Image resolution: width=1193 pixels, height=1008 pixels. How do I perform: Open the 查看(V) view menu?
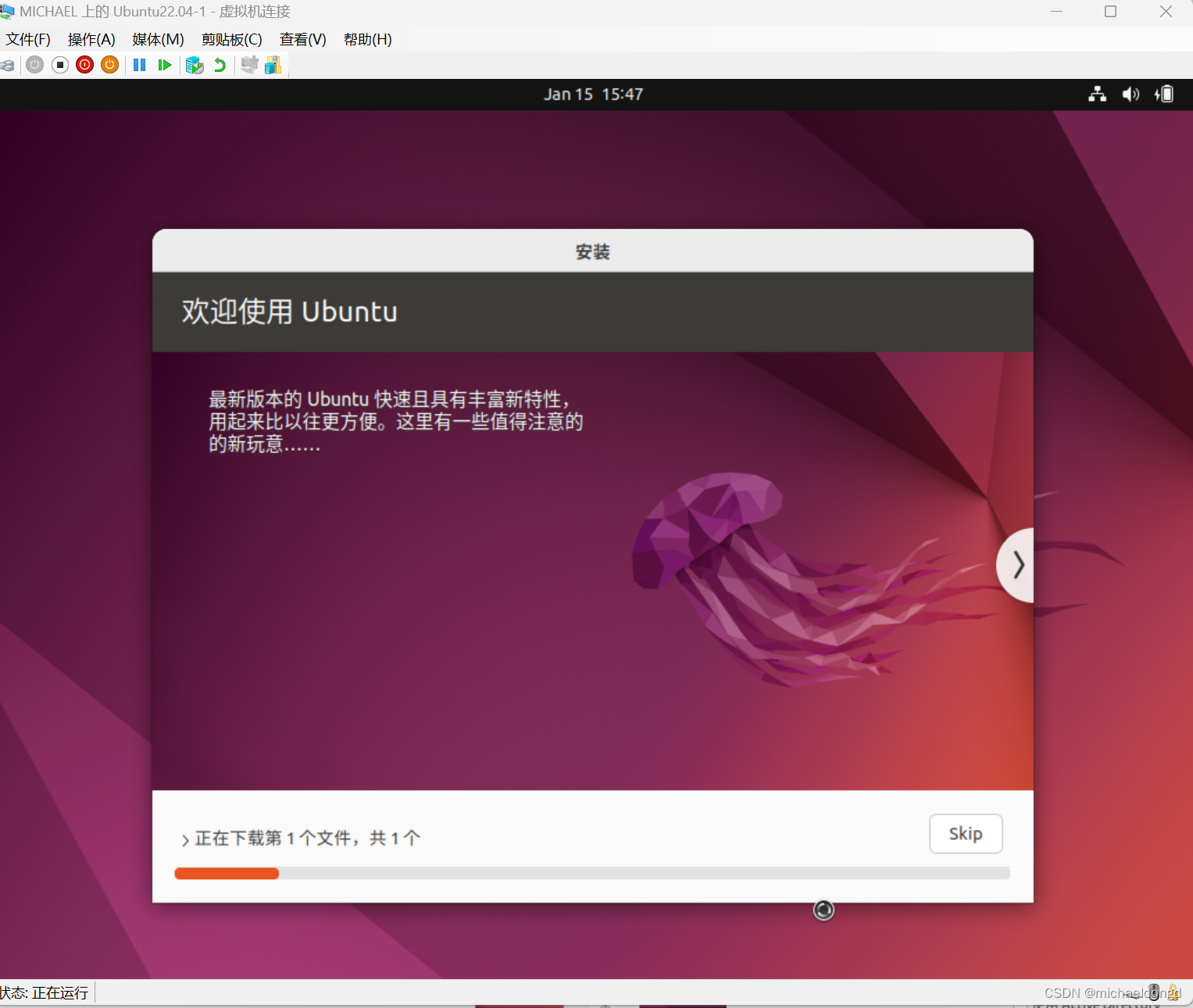point(302,39)
